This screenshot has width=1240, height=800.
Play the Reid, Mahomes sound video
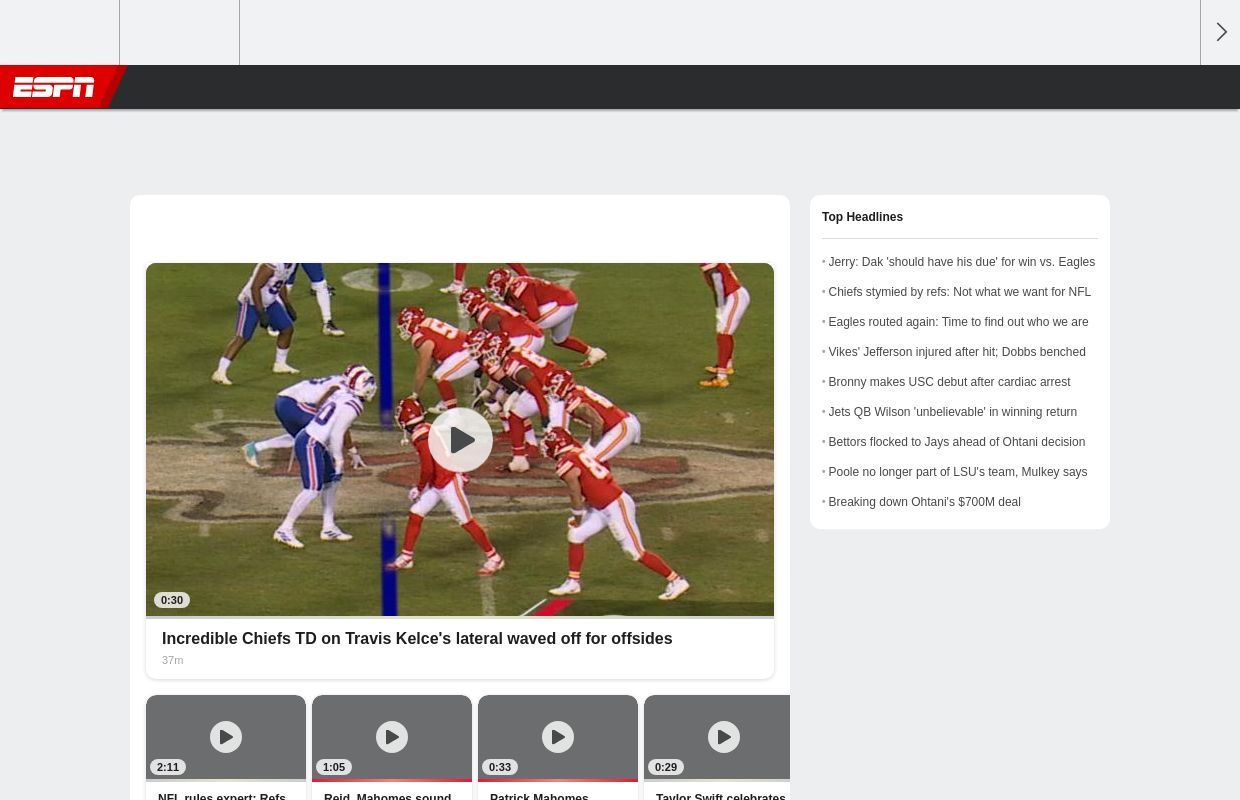pos(391,737)
